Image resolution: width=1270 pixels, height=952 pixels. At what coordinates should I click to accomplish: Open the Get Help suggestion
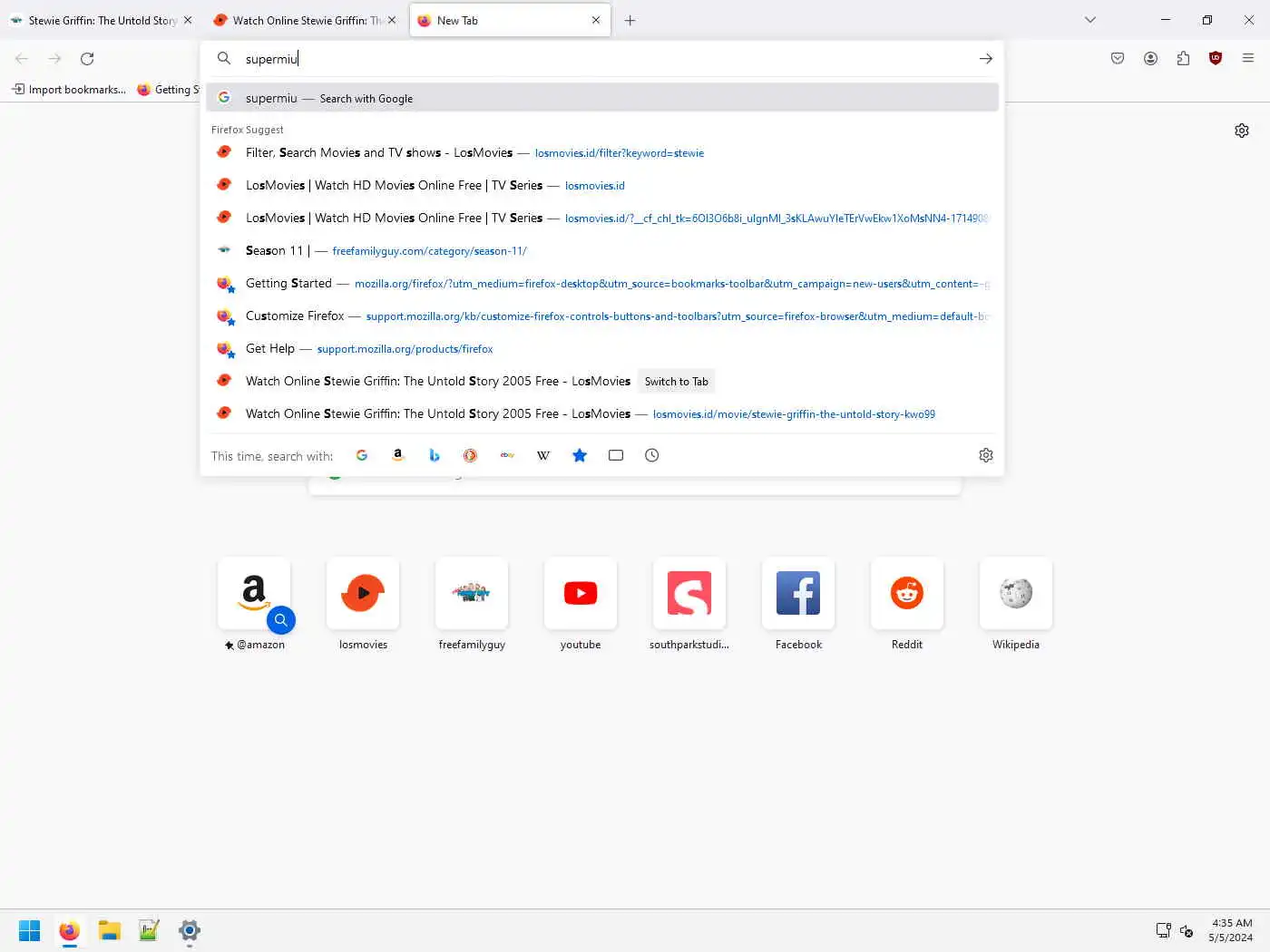tap(602, 348)
